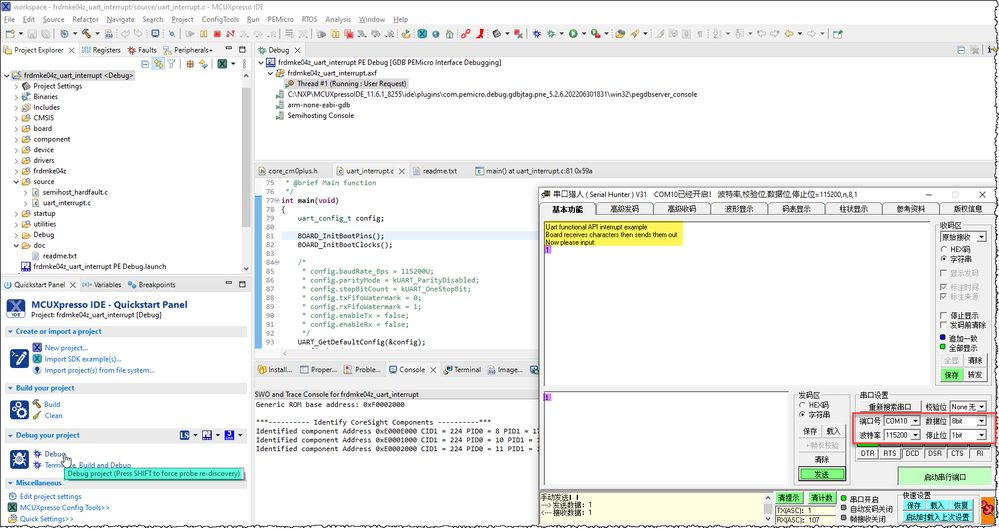The height and width of the screenshot is (529, 999).
Task: Click the red pushpin icon in Serial Hunter
Action: point(988,509)
